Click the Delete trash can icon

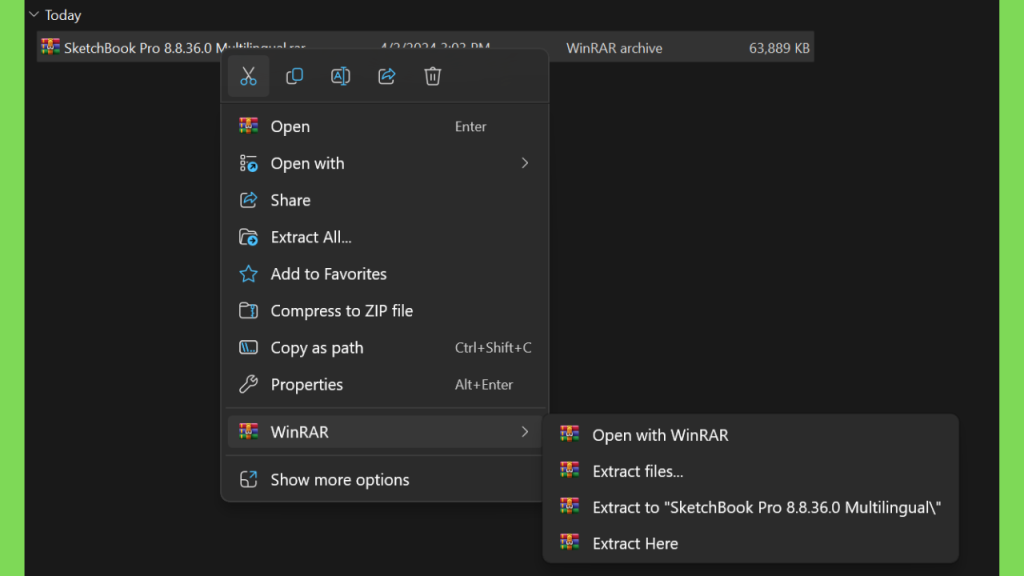pyautogui.click(x=432, y=76)
